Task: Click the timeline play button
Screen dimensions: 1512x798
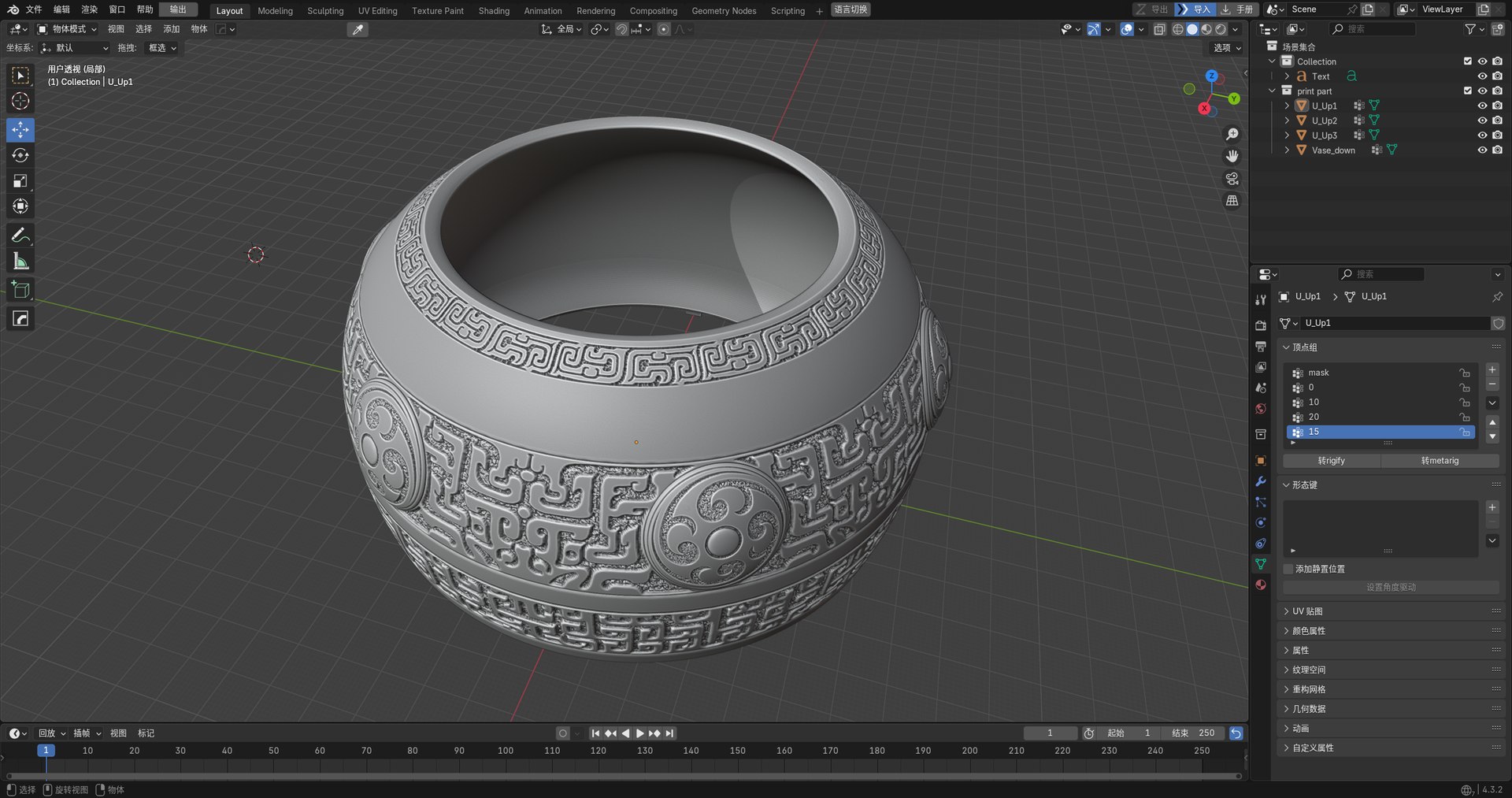Action: pyautogui.click(x=640, y=733)
